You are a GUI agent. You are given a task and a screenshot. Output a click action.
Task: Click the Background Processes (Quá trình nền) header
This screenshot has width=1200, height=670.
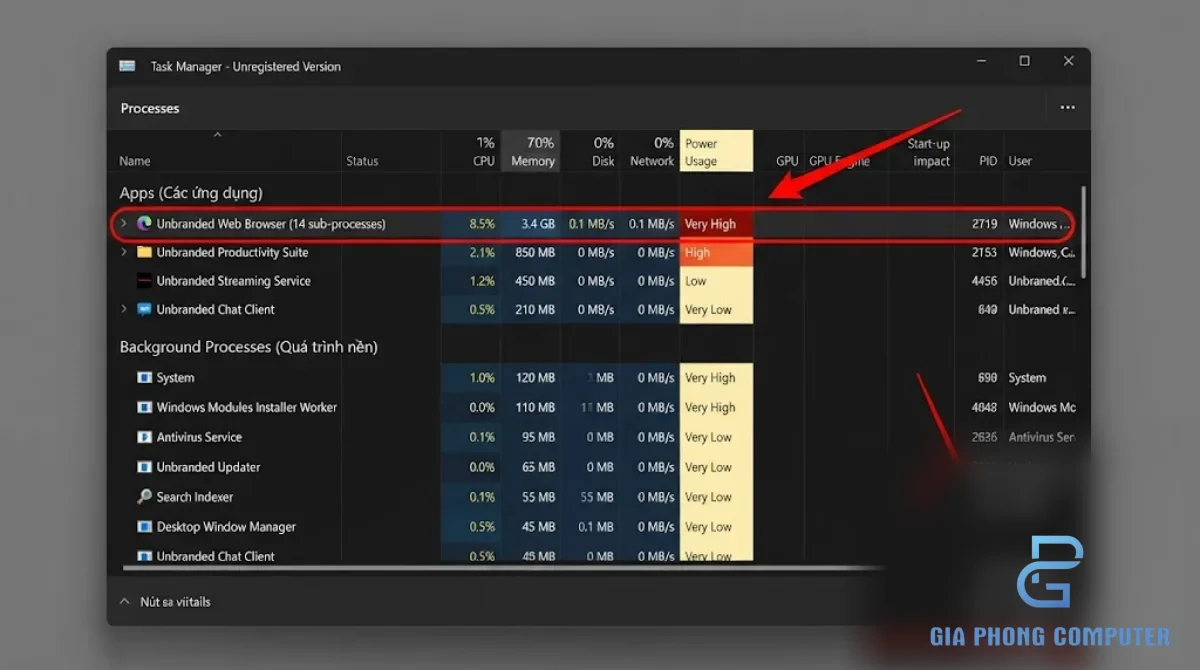tap(249, 347)
